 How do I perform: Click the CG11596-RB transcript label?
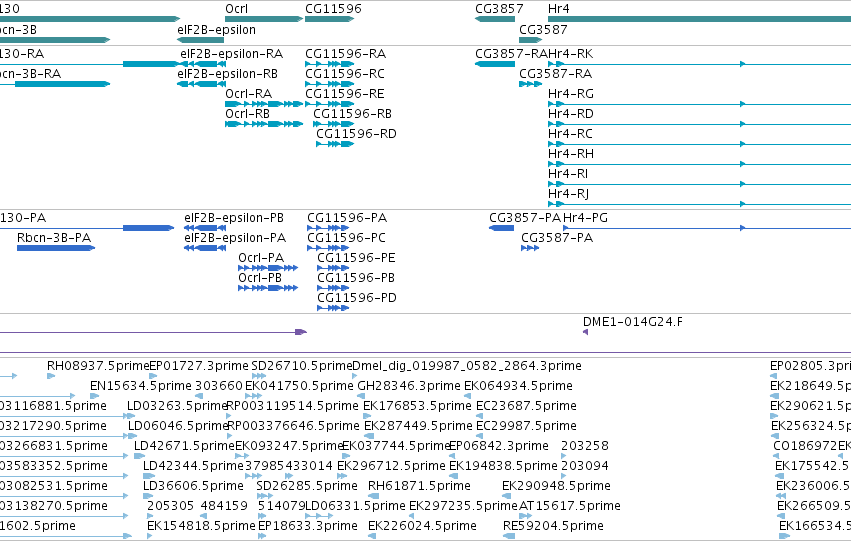(x=353, y=114)
